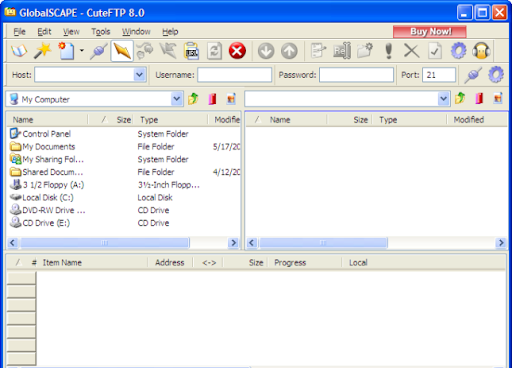Expand the My Computer location dropdown
This screenshot has width=512, height=368.
click(x=176, y=99)
